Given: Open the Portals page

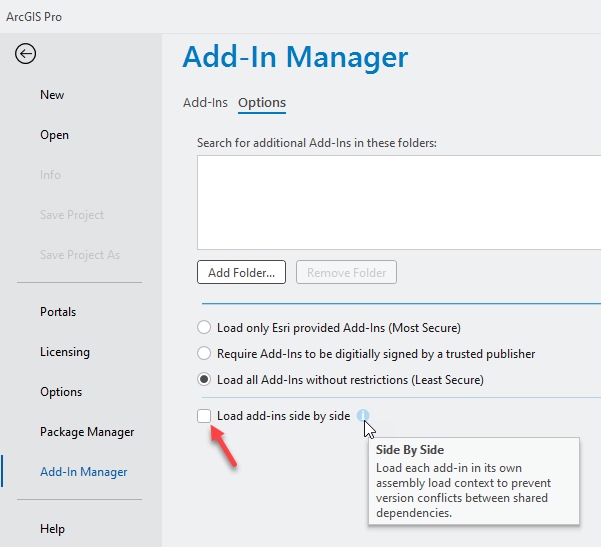Looking at the screenshot, I should point(58,312).
